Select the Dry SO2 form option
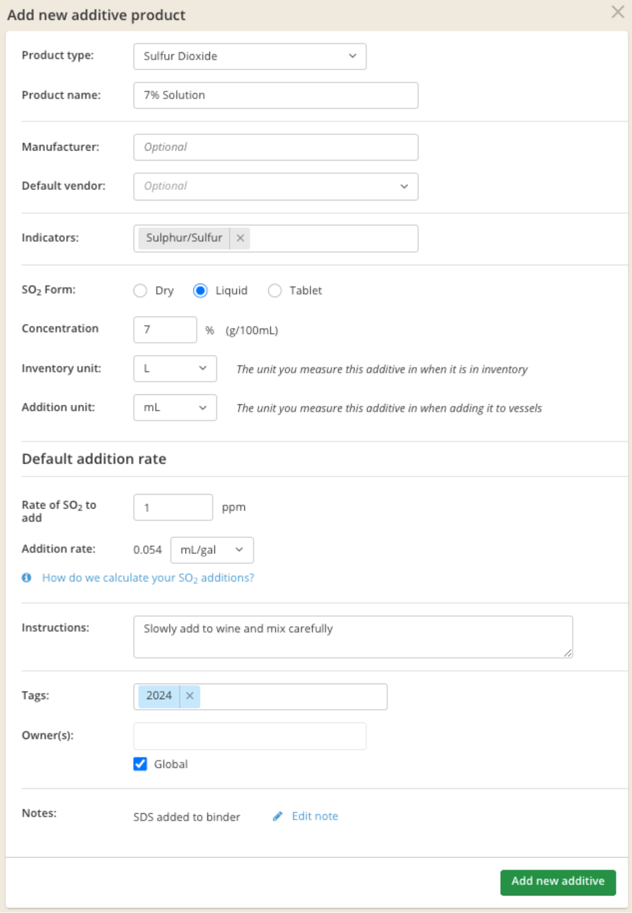Viewport: 632px width, 913px height. point(140,291)
